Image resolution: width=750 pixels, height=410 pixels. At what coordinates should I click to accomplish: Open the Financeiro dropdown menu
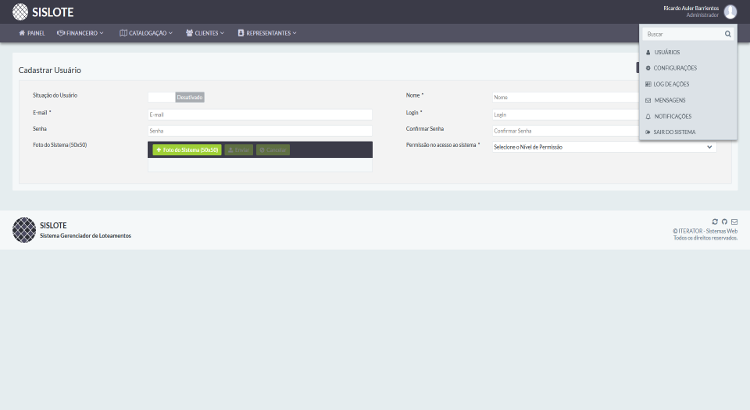click(80, 33)
